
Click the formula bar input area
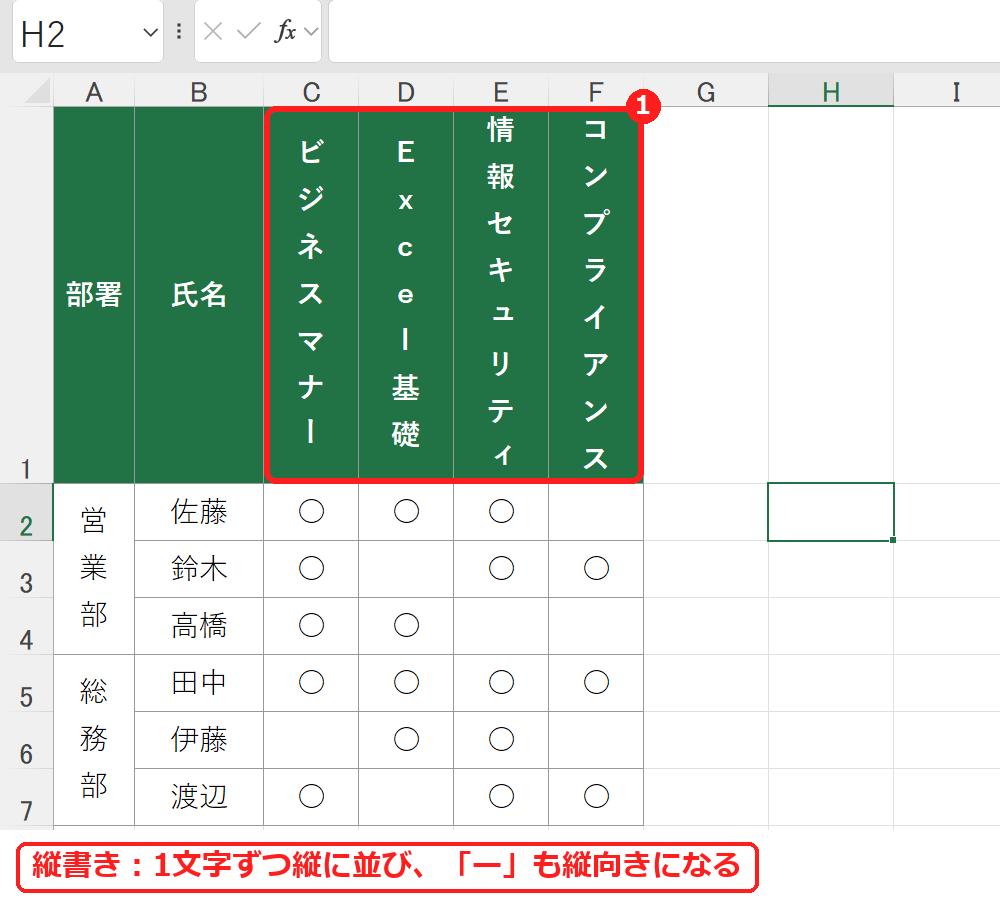coord(664,31)
